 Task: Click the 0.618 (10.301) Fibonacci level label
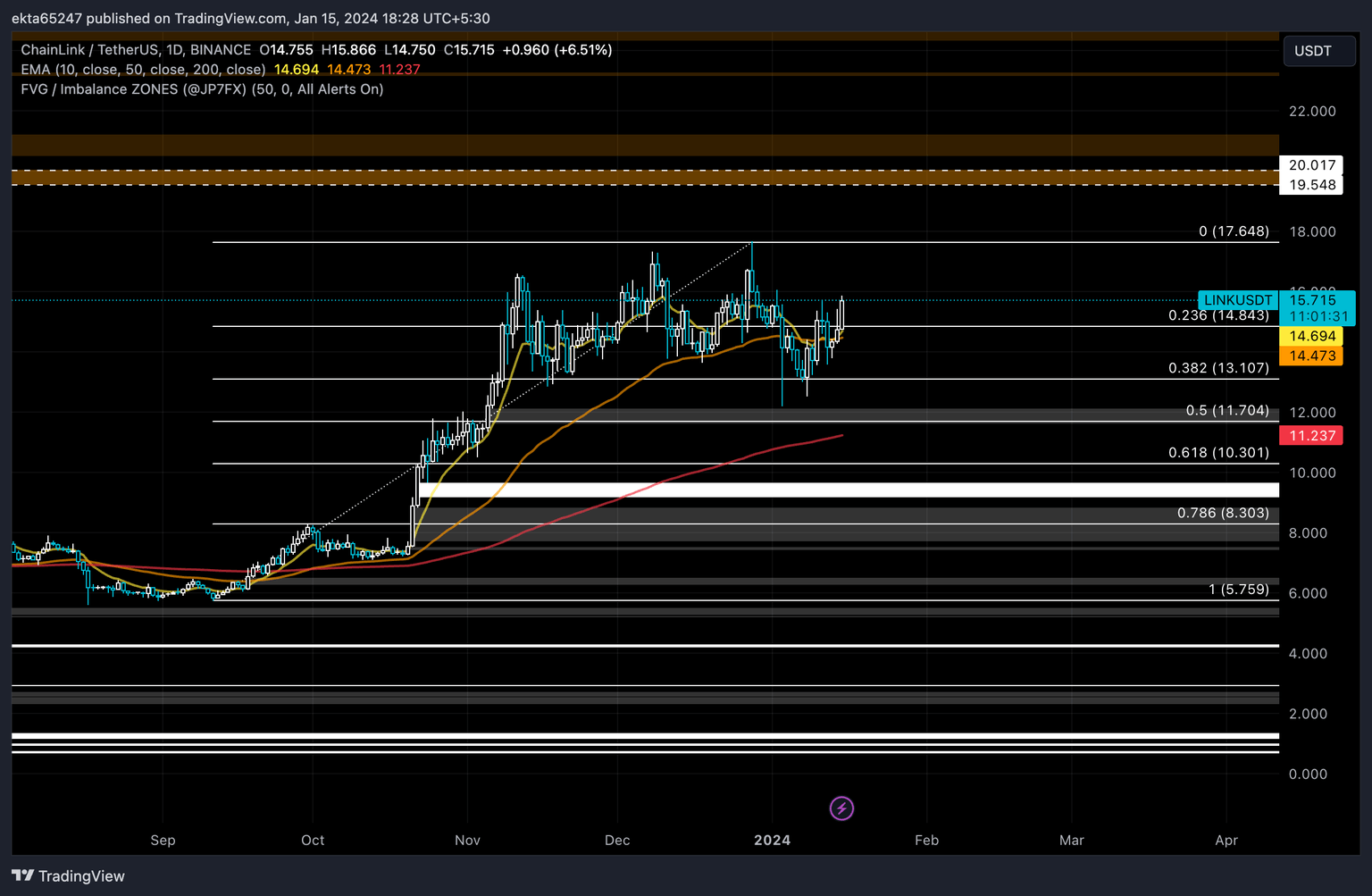click(x=1217, y=453)
